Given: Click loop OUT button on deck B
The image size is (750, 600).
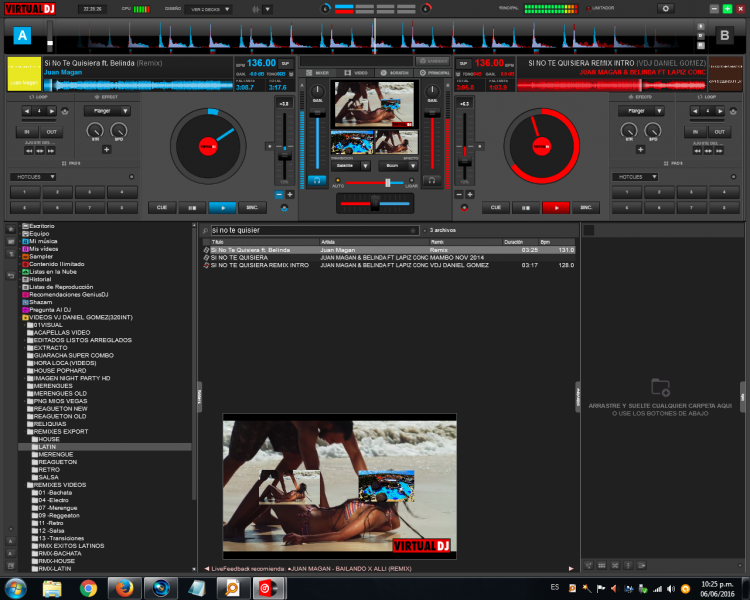Looking at the screenshot, I should point(719,132).
